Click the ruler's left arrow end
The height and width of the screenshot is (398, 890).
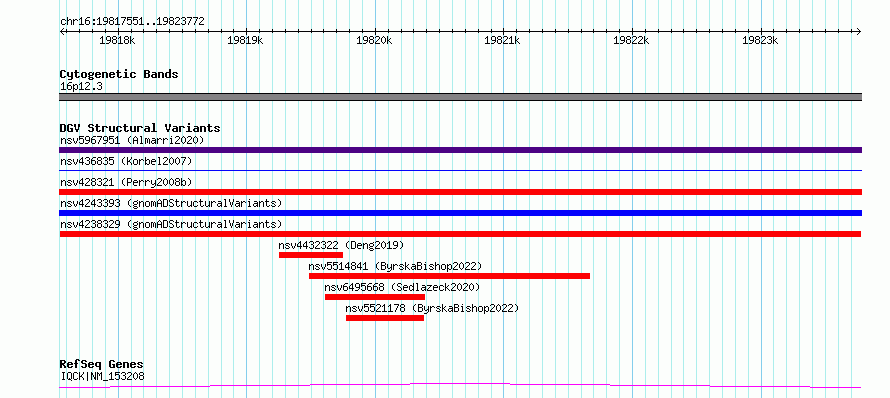click(x=62, y=31)
